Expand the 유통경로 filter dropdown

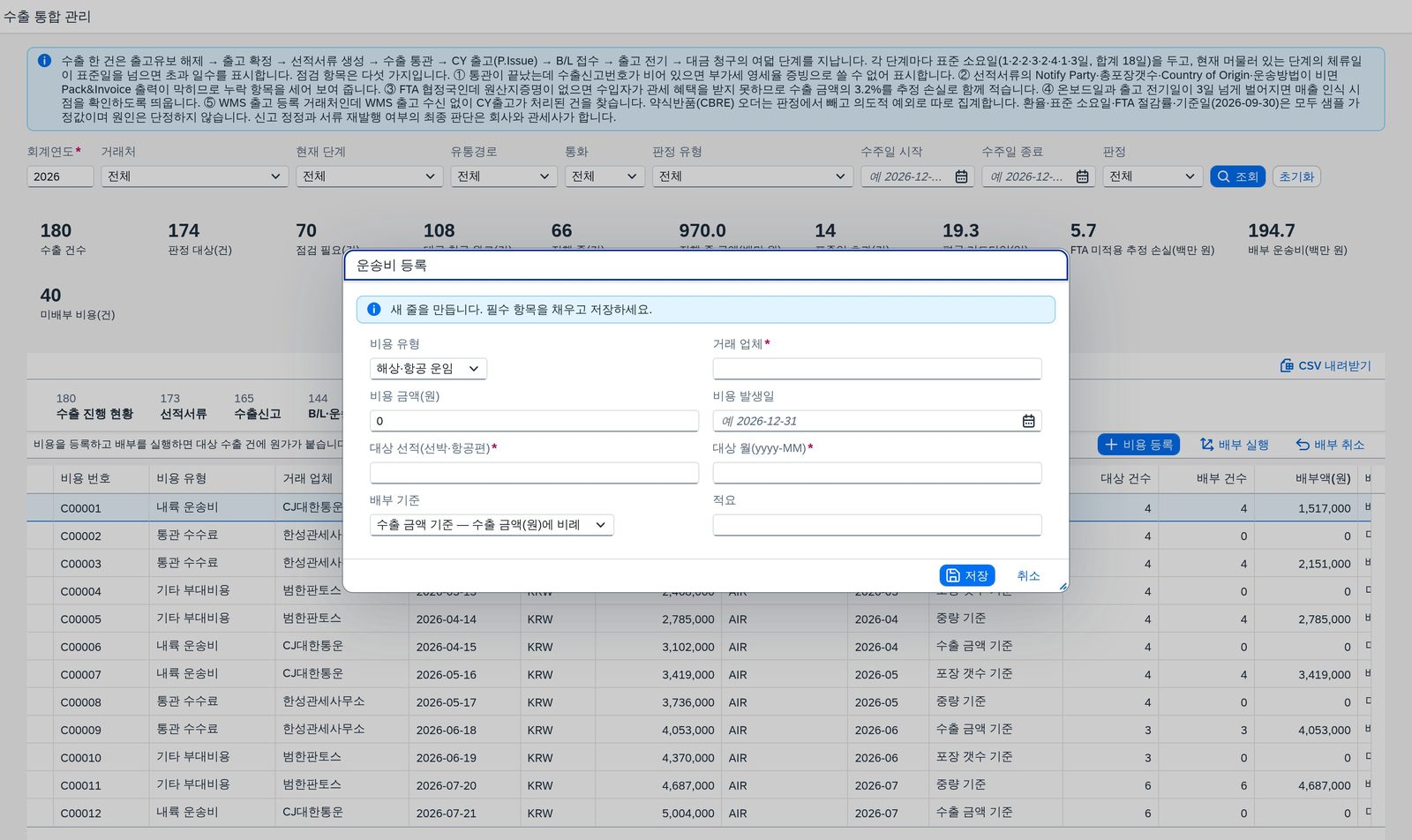[x=504, y=176]
